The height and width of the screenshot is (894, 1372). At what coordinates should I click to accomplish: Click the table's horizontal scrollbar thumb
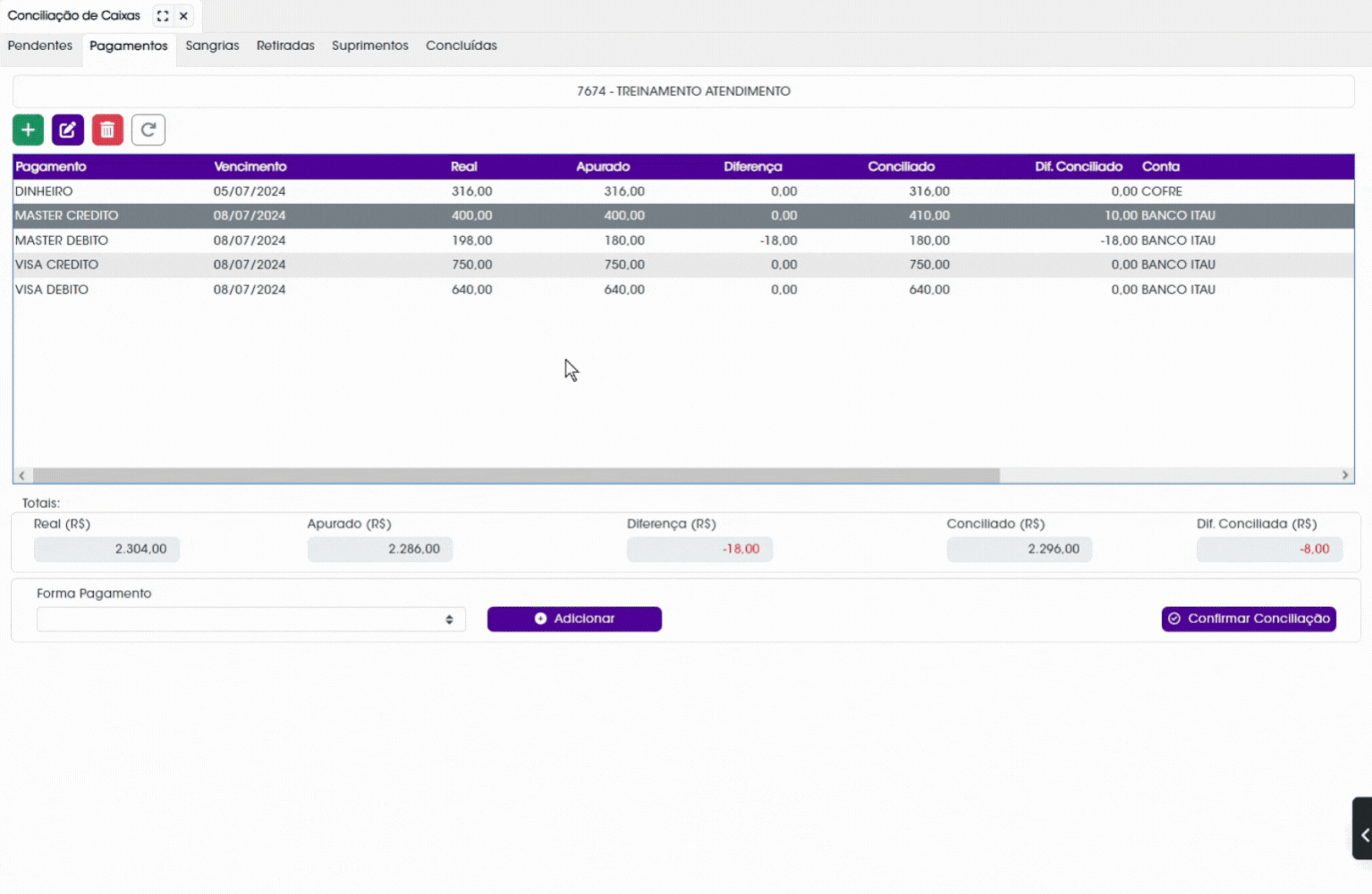516,476
